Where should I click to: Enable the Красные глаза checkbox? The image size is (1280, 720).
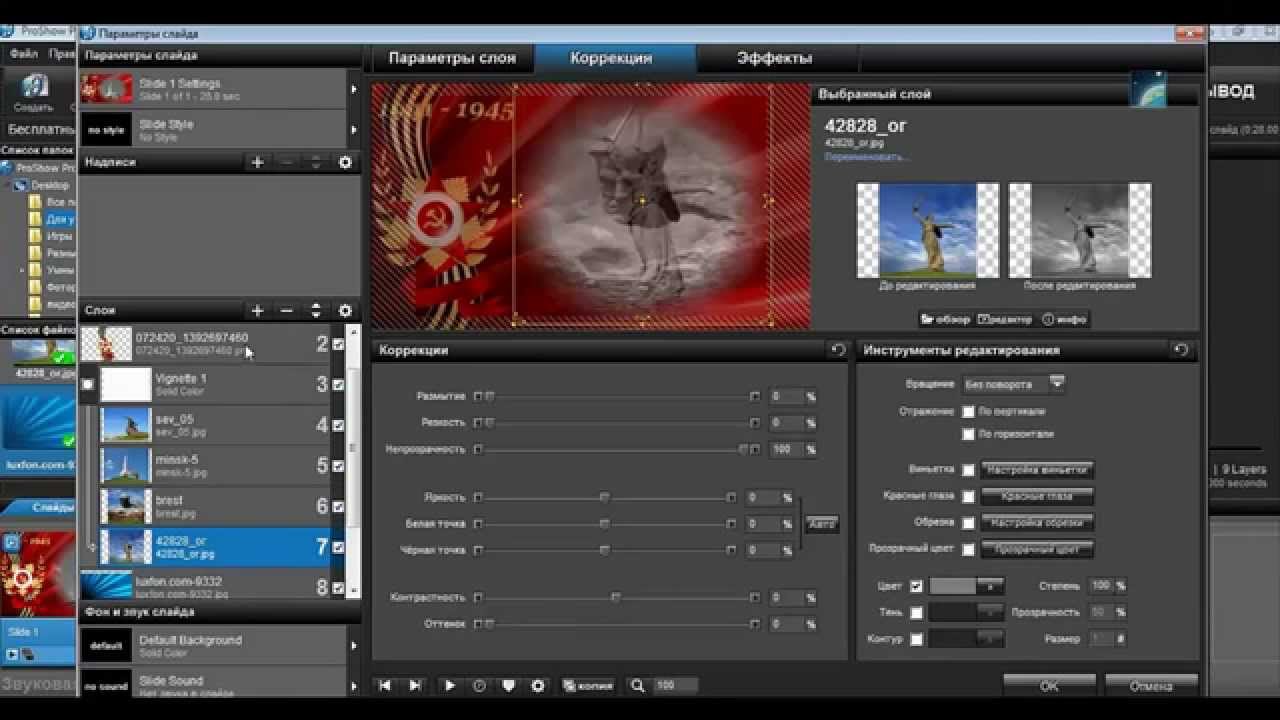(968, 496)
